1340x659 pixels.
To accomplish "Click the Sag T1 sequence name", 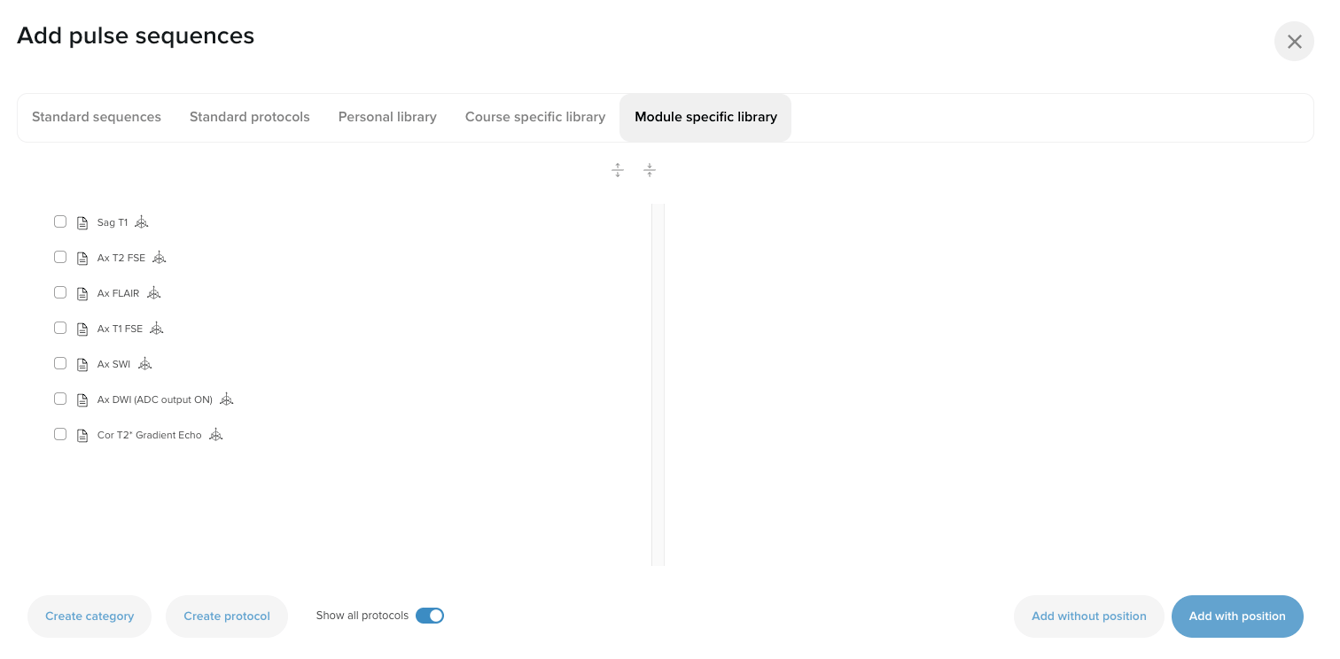I will pyautogui.click(x=112, y=223).
